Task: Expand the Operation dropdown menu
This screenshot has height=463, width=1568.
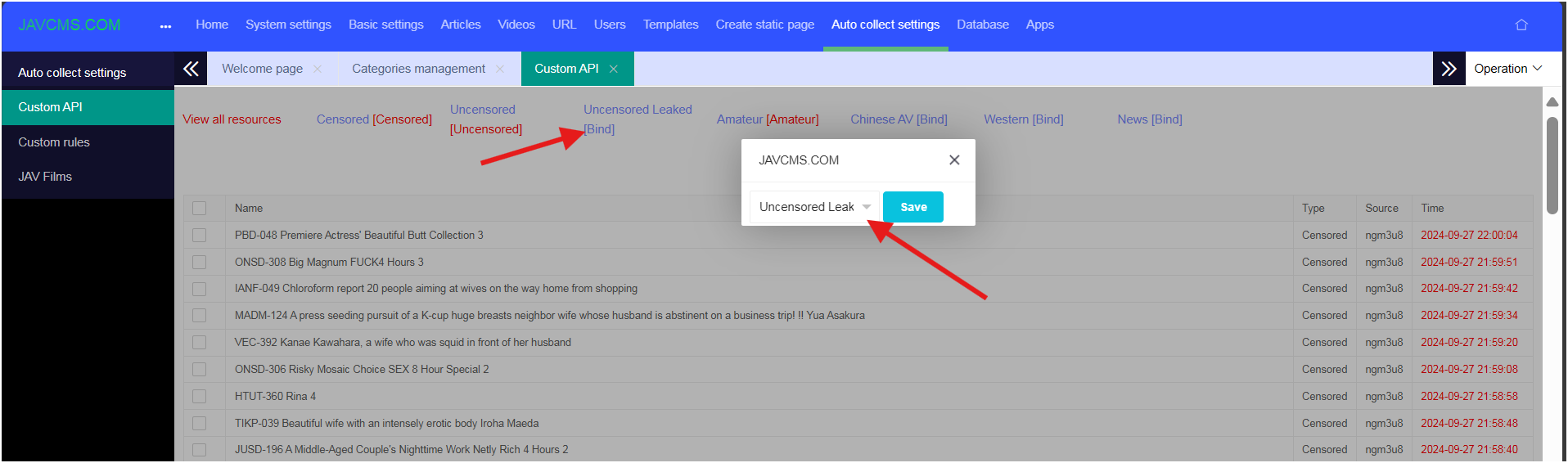Action: (1507, 69)
